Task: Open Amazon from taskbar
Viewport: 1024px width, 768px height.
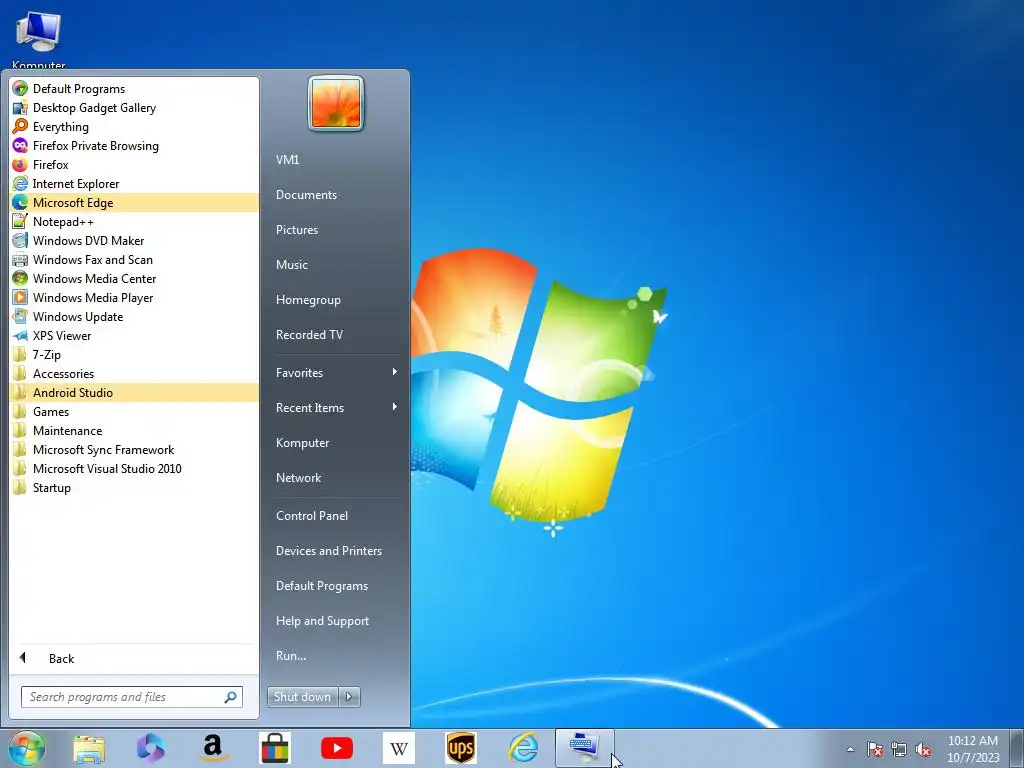Action: (x=212, y=748)
